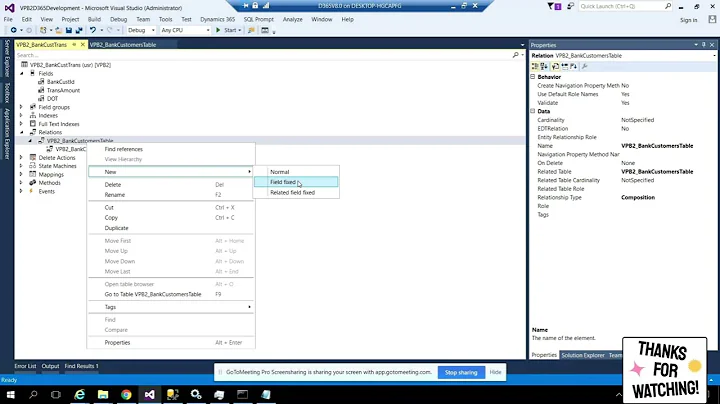Open File Explorer from the taskbar
The height and width of the screenshot is (404, 720).
pos(103,394)
